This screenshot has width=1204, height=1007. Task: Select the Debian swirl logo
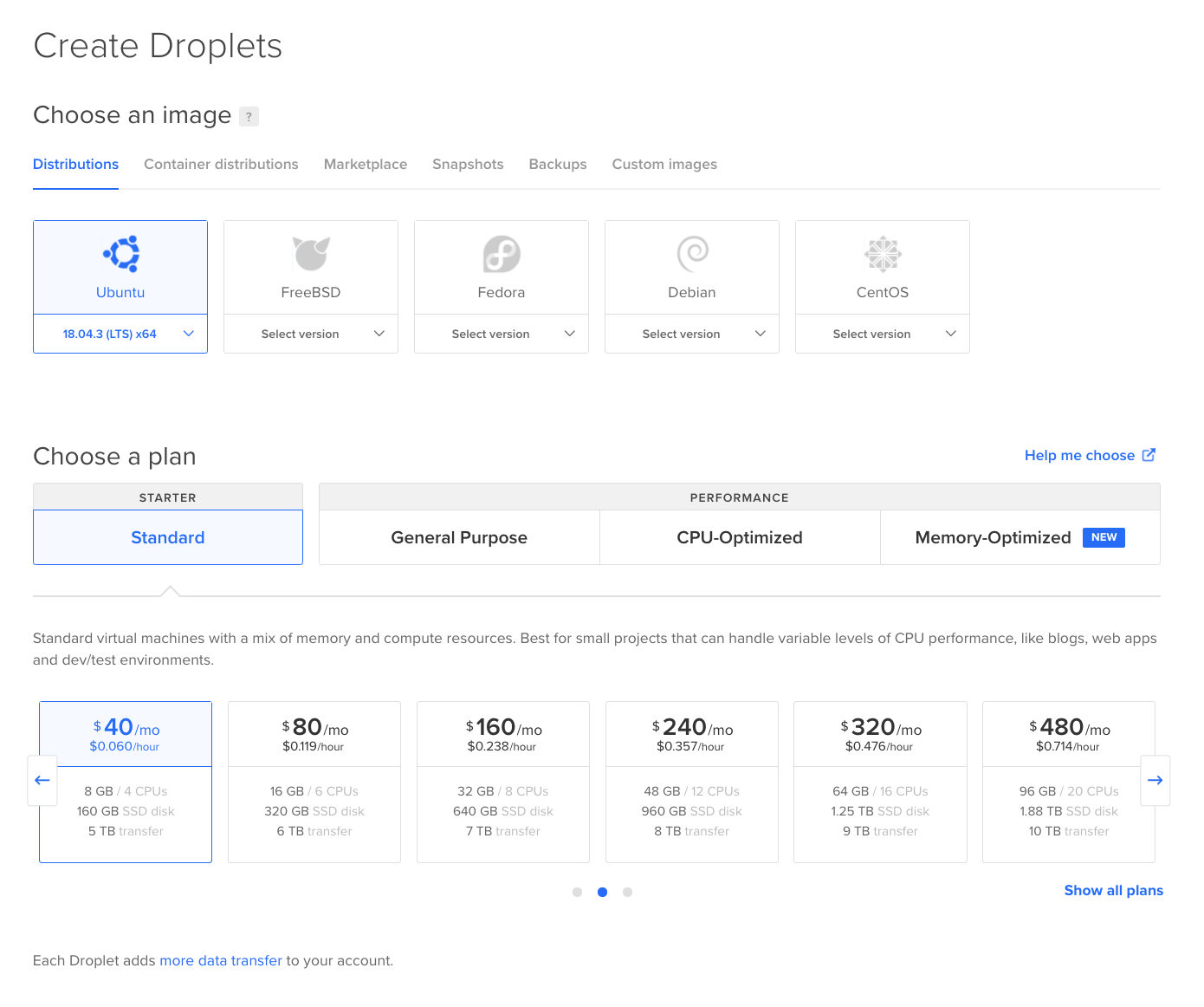click(692, 254)
